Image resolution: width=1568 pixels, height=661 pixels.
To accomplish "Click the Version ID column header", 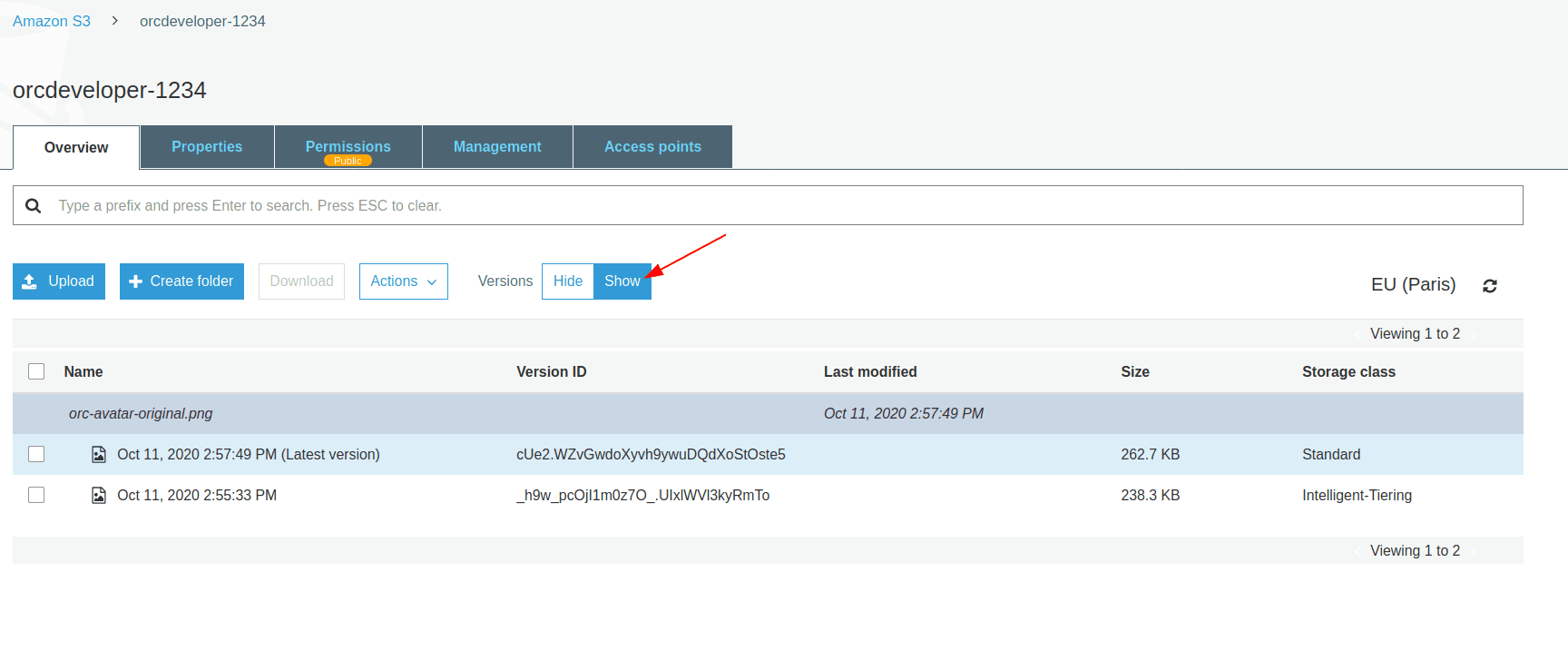I will tap(552, 371).
